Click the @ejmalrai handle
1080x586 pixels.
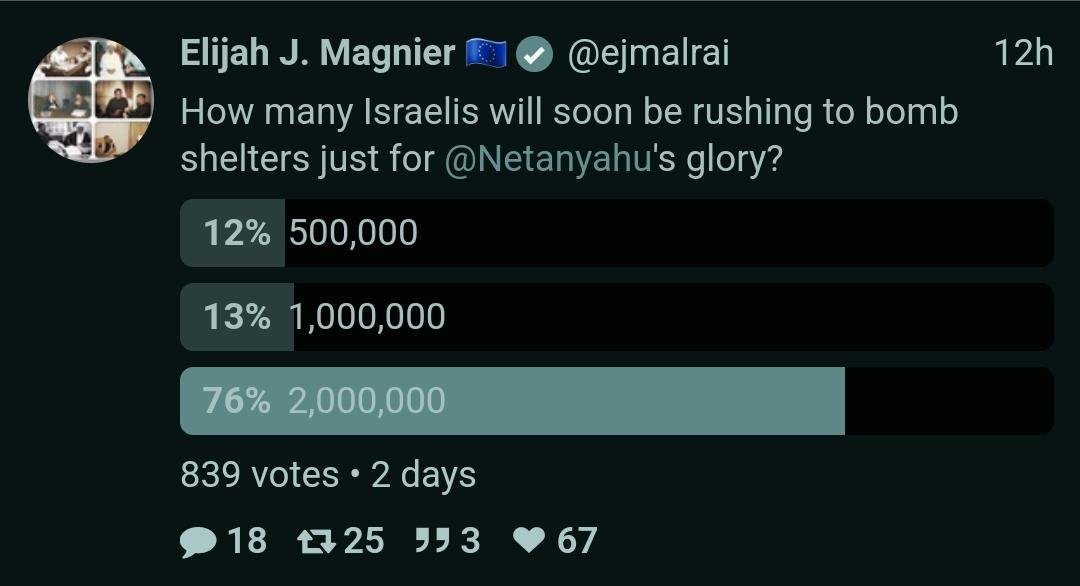648,54
